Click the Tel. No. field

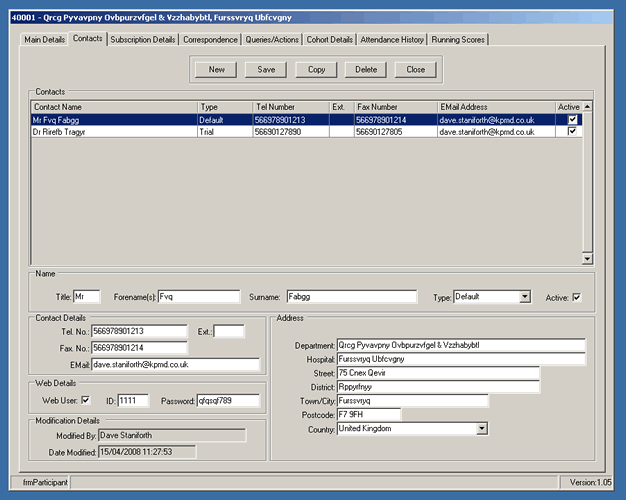coord(139,331)
